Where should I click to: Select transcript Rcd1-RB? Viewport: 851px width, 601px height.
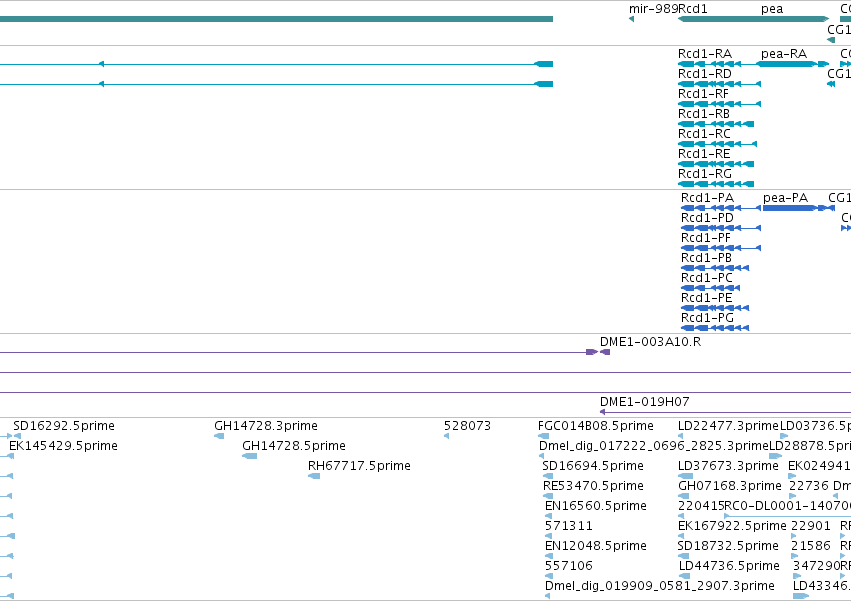(716, 124)
